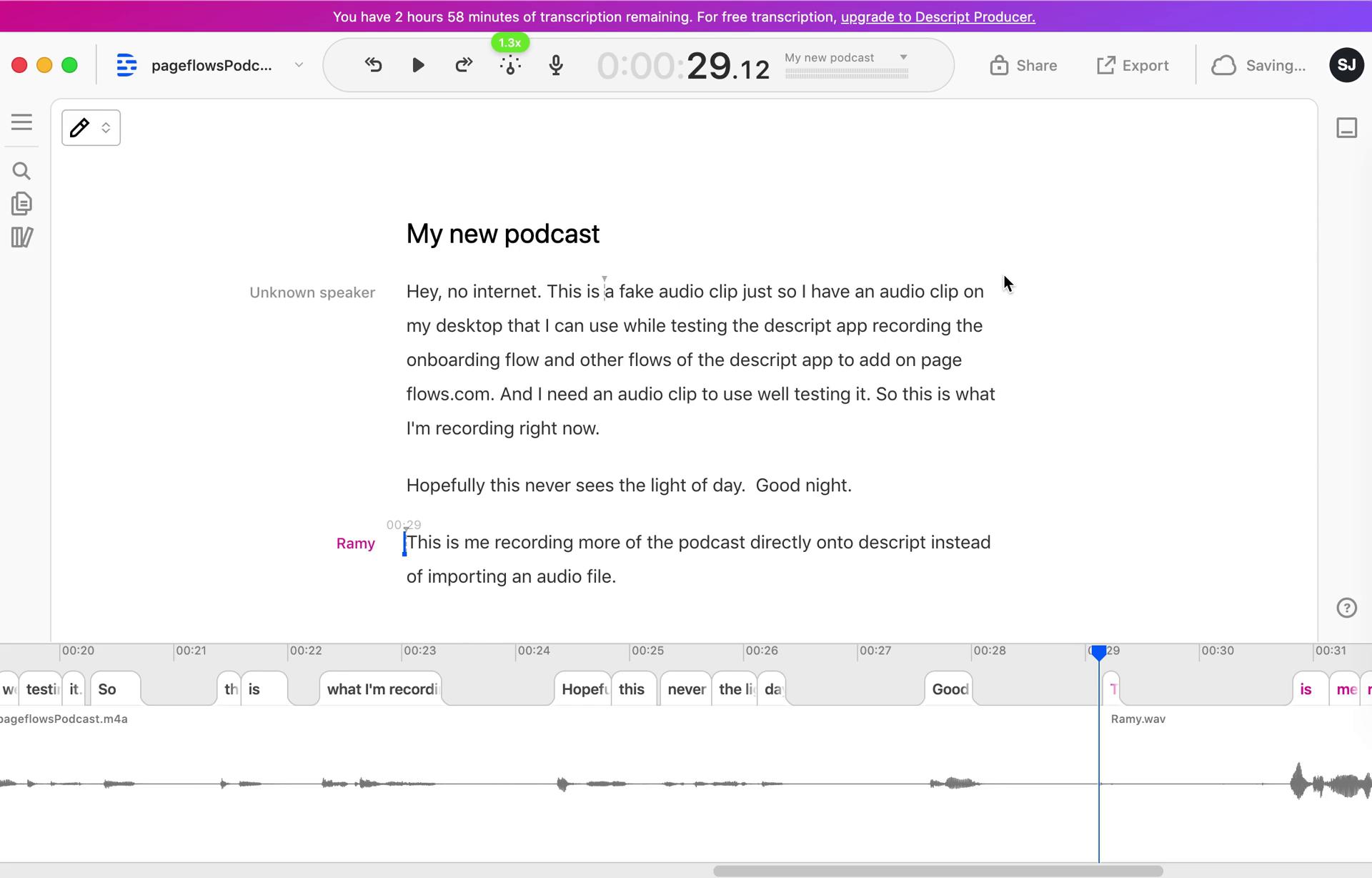Expand the edit mode chooser arrows
1372x878 pixels.
pyautogui.click(x=106, y=128)
